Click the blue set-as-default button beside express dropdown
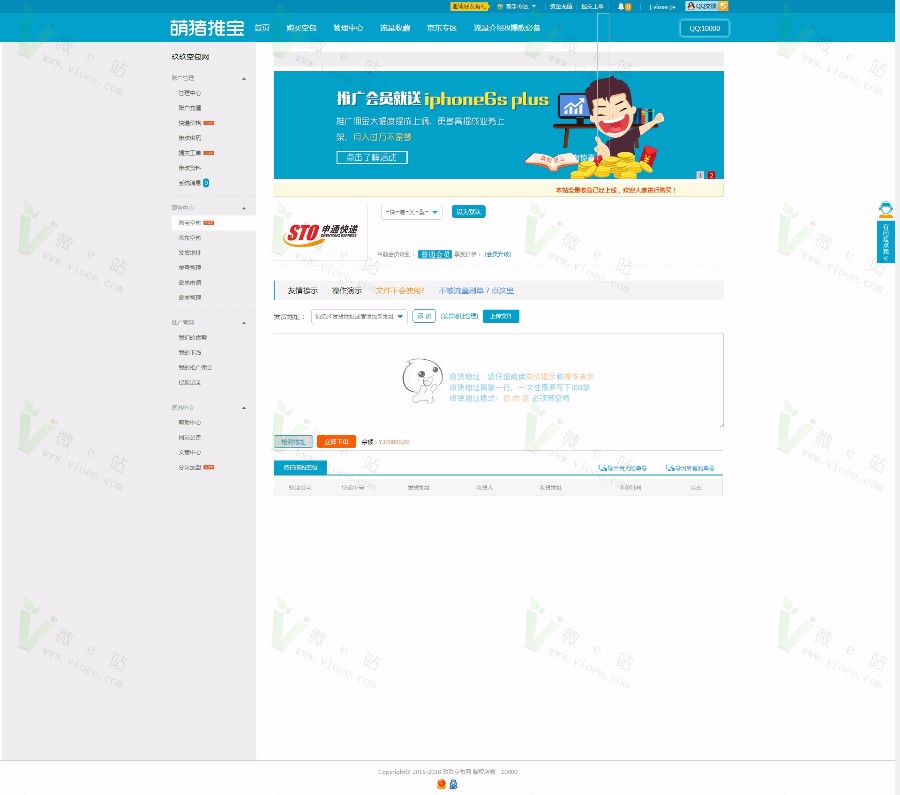 coord(468,212)
